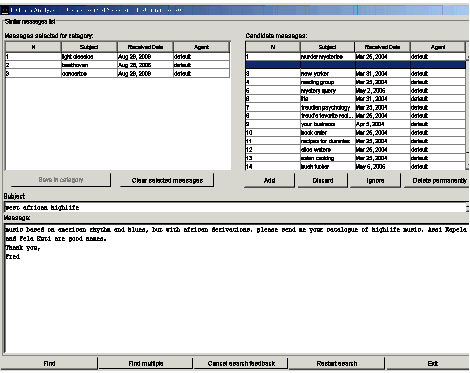470x373 pixels.
Task: Click the candidate messages table vertical scrollbar
Action: (468, 110)
